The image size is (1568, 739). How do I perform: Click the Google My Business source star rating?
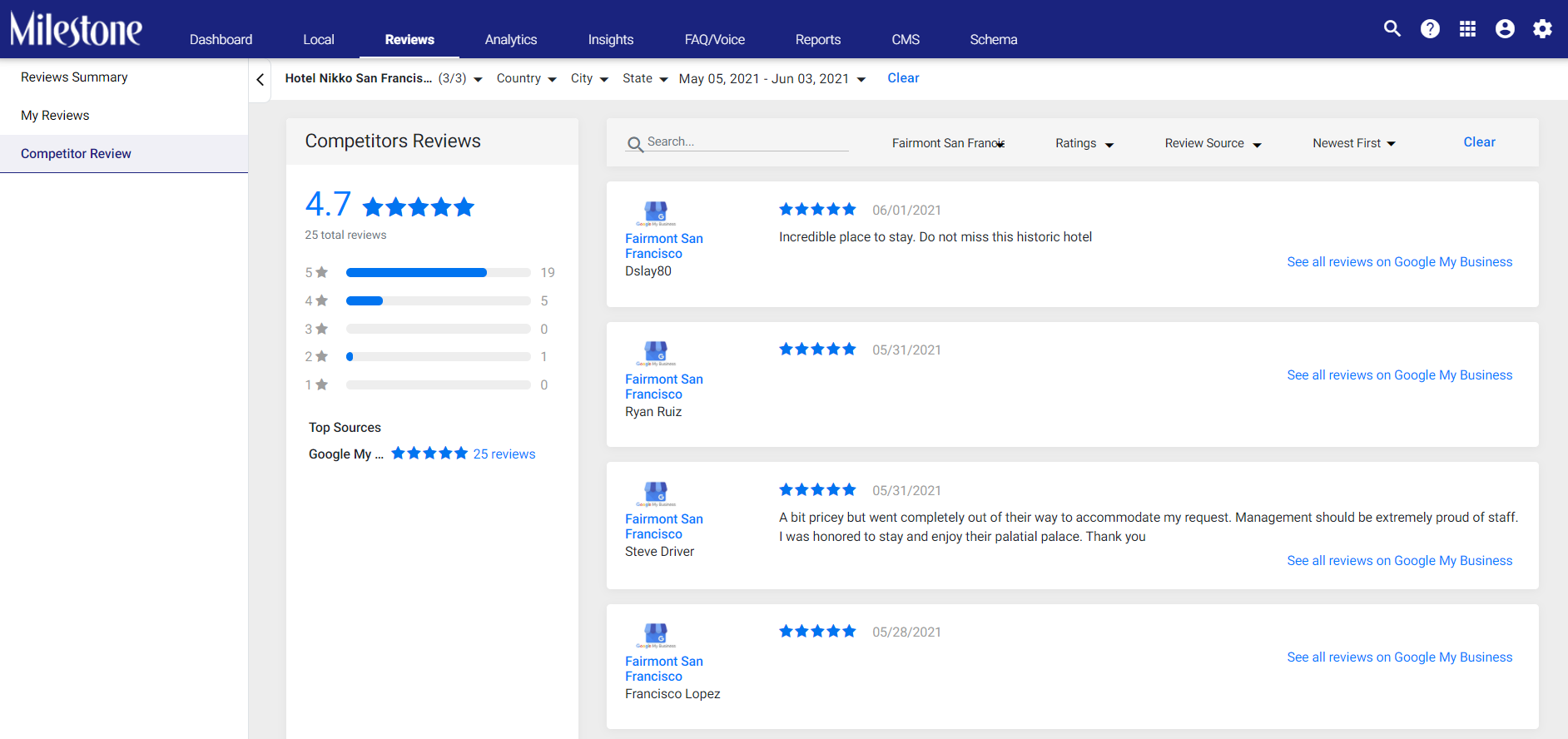pyautogui.click(x=429, y=454)
